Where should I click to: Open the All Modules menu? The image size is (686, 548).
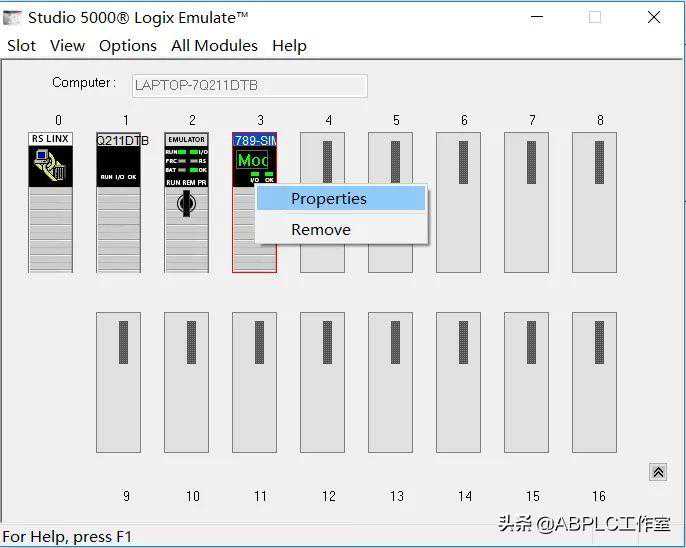[x=214, y=46]
